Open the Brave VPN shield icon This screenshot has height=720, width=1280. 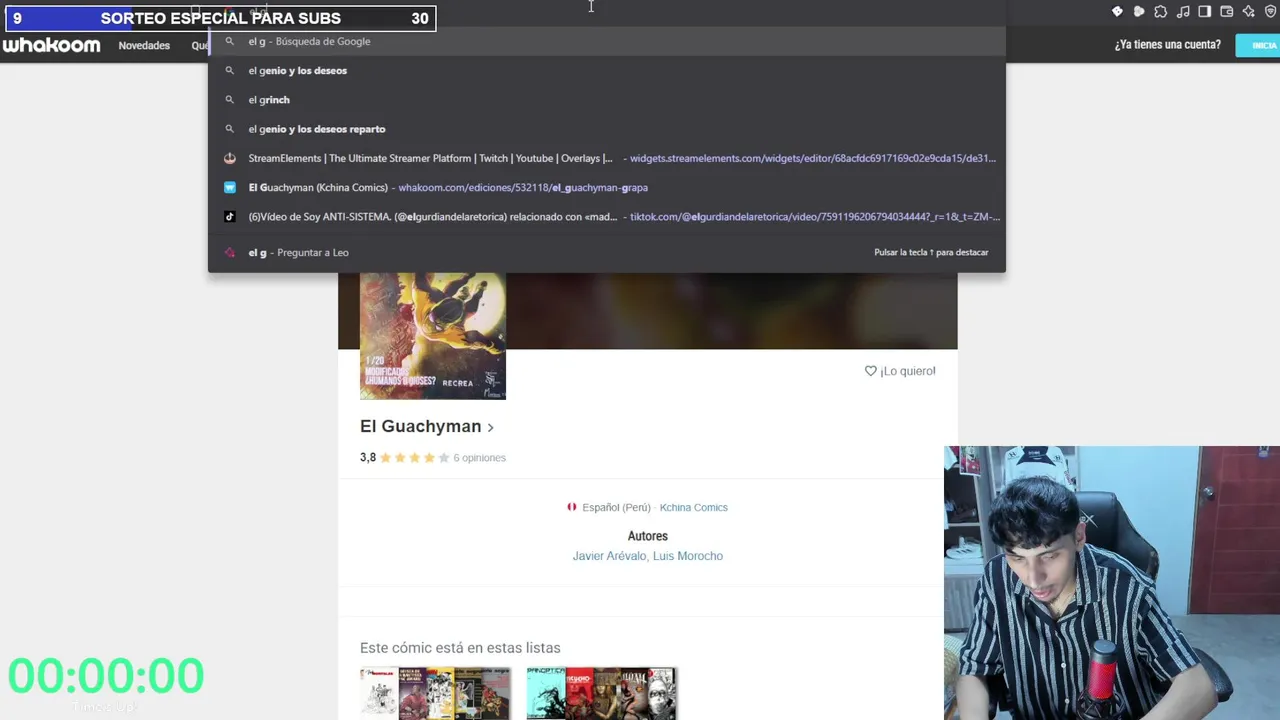tap(1271, 11)
